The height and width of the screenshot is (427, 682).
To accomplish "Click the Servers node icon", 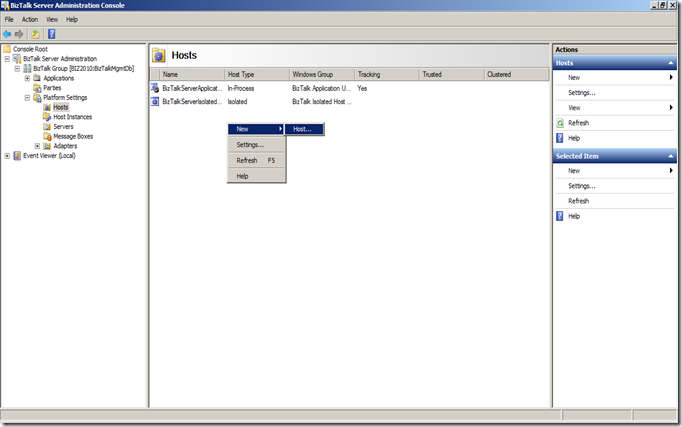I will [x=47, y=127].
